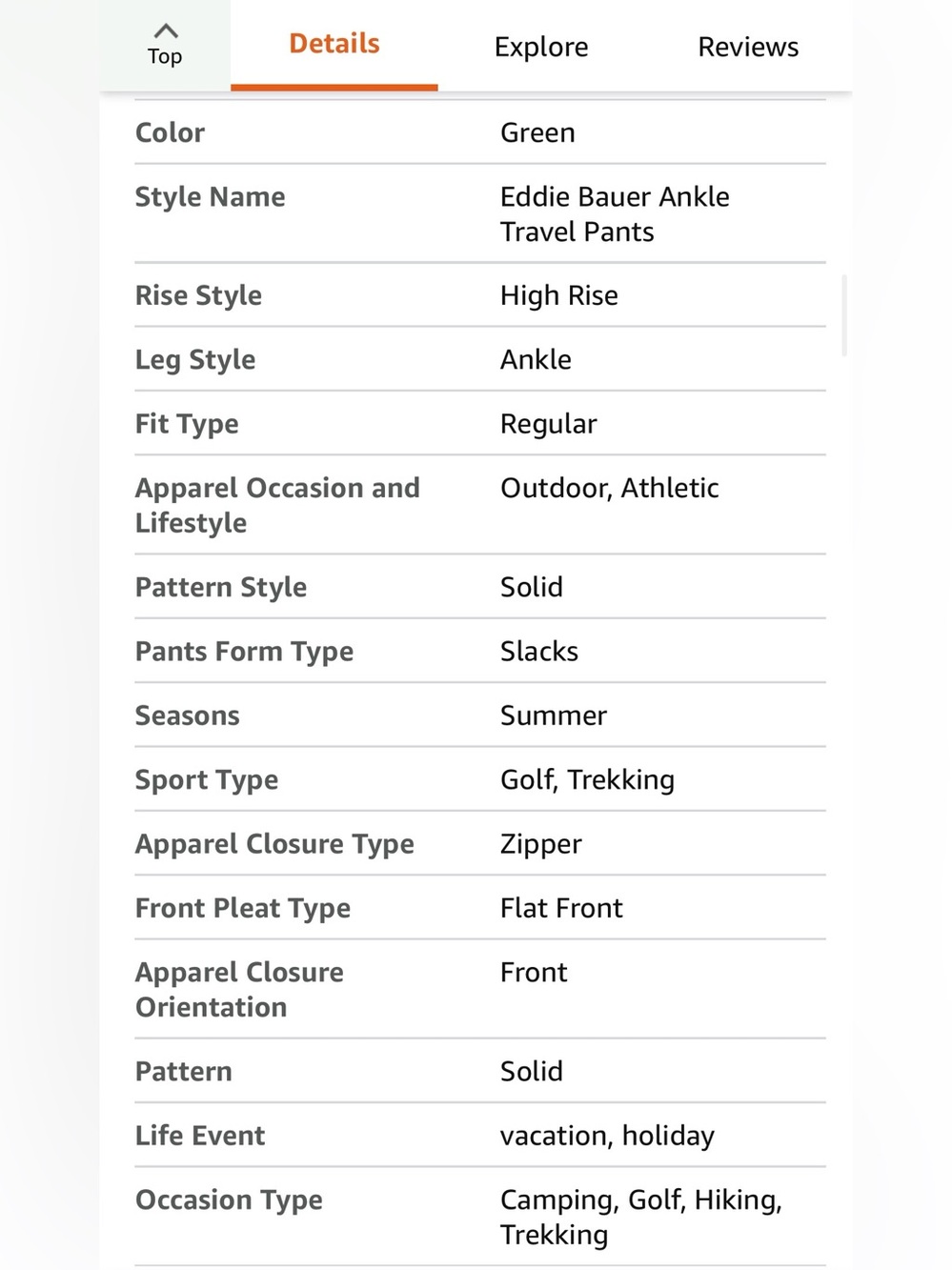Select the Color Green value
The width and height of the screenshot is (952, 1270).
[537, 132]
